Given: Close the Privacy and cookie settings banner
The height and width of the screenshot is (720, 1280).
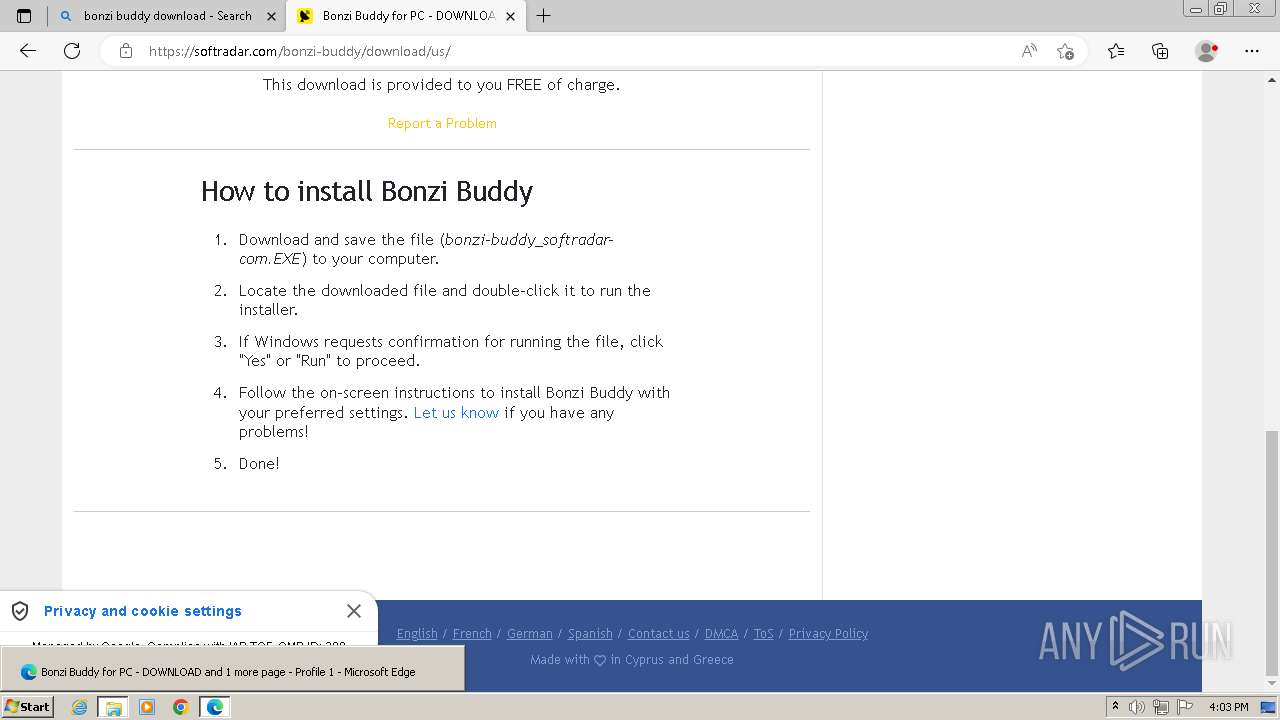Looking at the screenshot, I should 354,611.
